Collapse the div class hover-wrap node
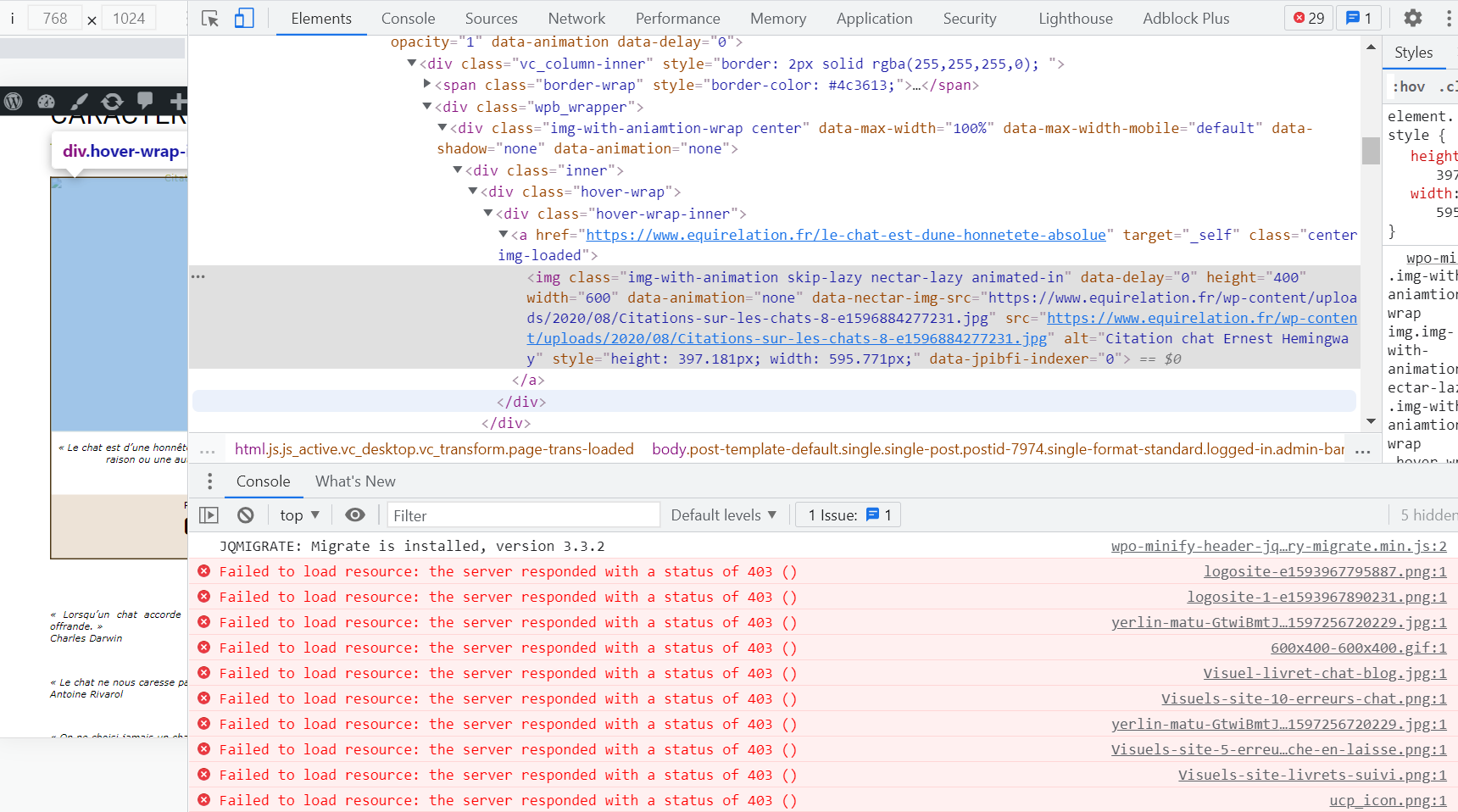The image size is (1458, 812). tap(473, 192)
